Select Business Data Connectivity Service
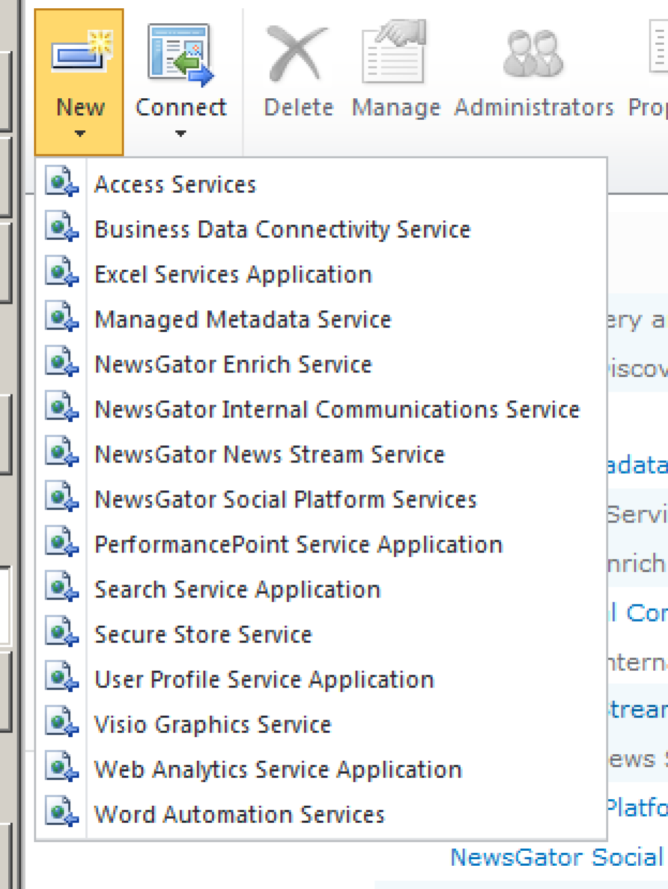 [282, 230]
